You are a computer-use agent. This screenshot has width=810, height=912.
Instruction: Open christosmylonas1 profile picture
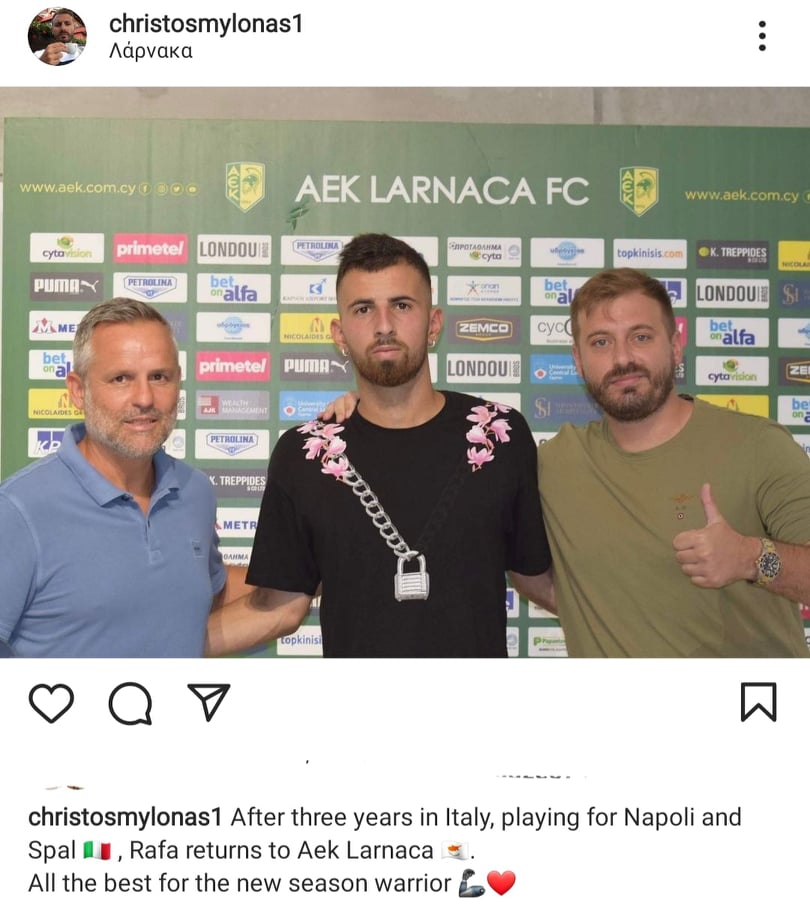click(x=57, y=36)
